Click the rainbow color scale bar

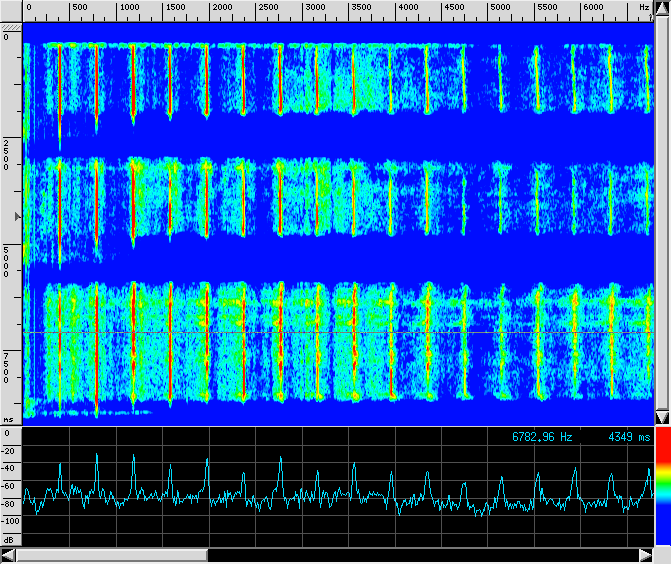pos(661,488)
